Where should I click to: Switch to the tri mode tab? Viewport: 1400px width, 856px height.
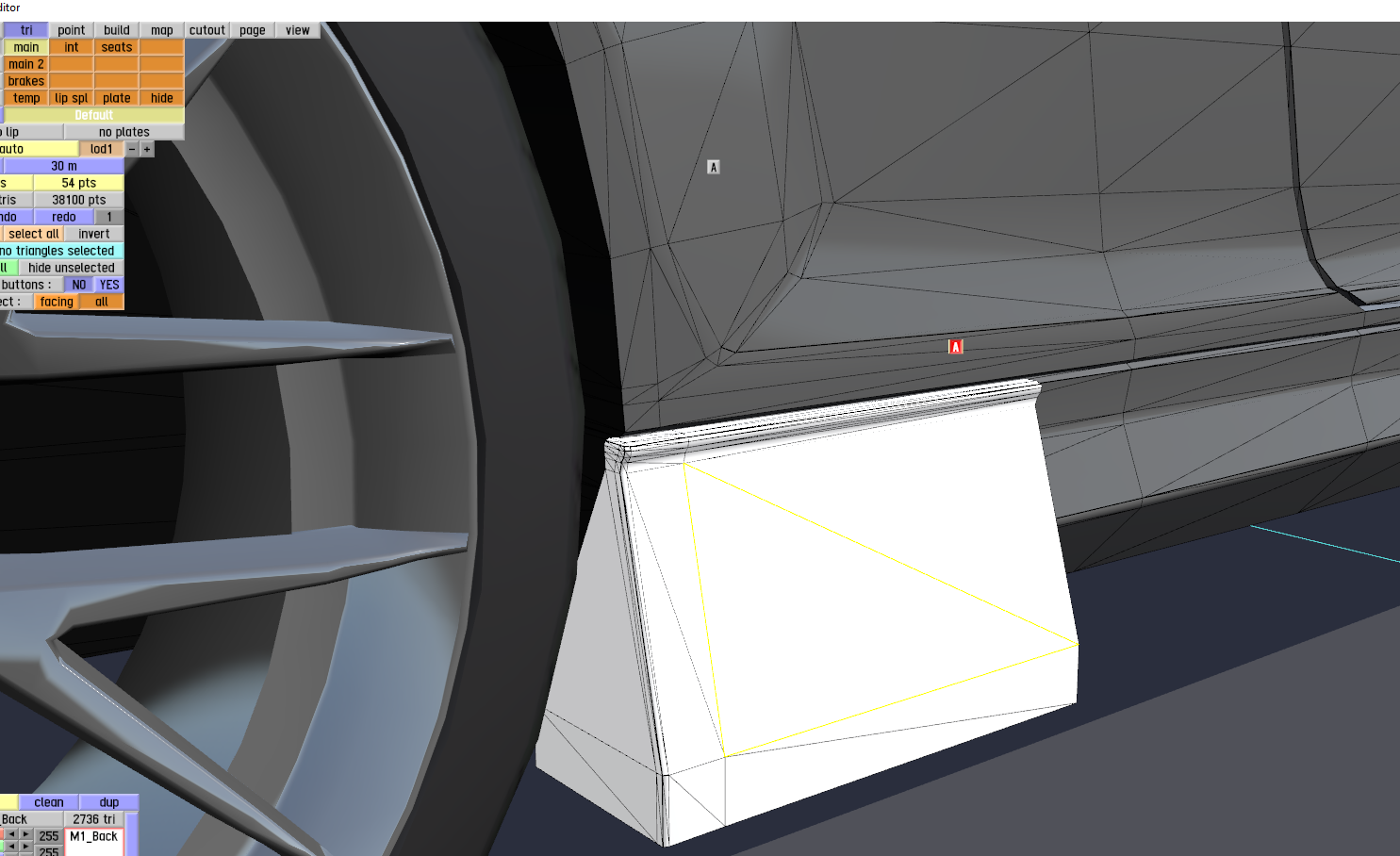(26, 30)
